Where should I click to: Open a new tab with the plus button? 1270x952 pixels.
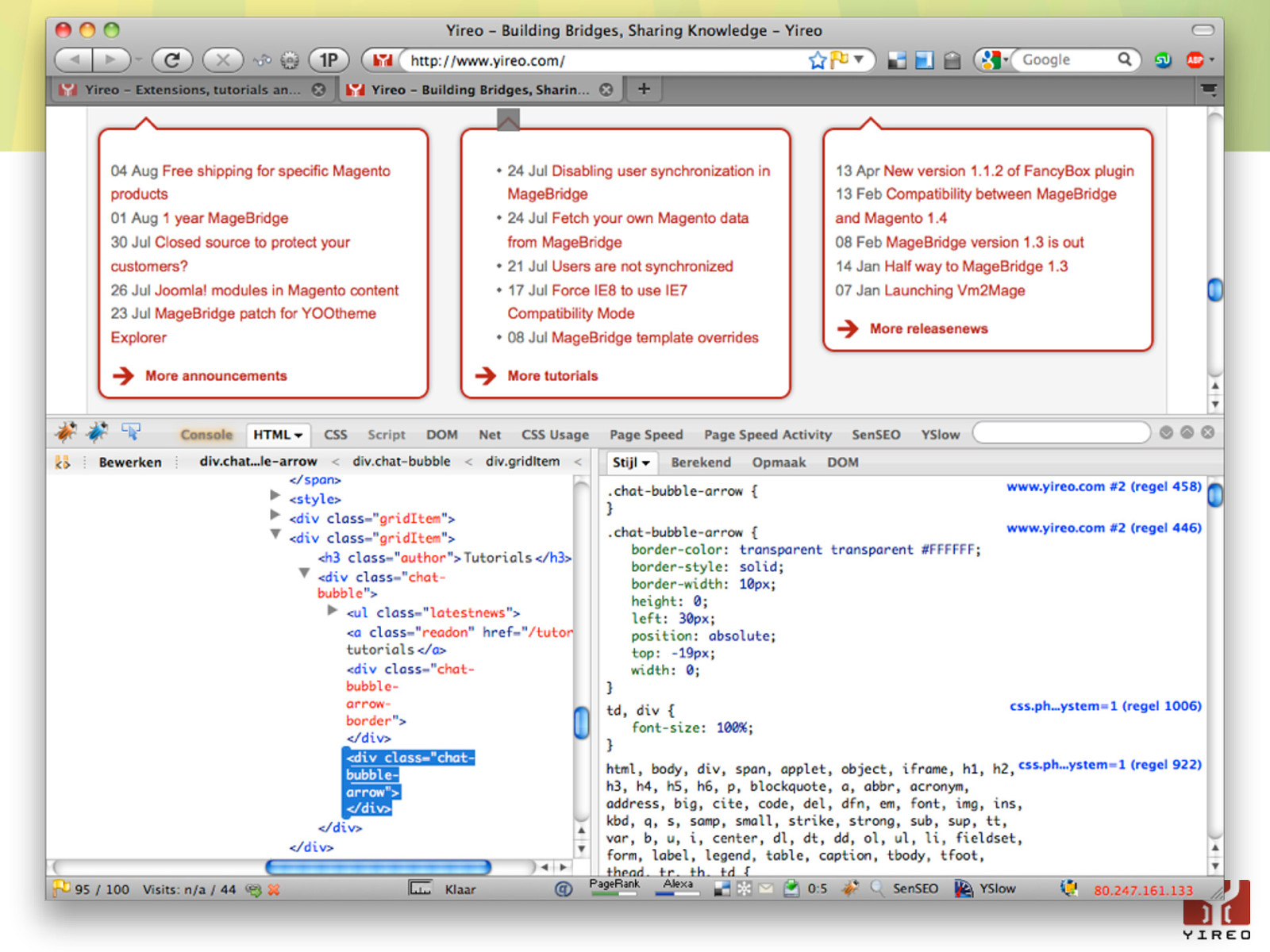click(x=644, y=89)
